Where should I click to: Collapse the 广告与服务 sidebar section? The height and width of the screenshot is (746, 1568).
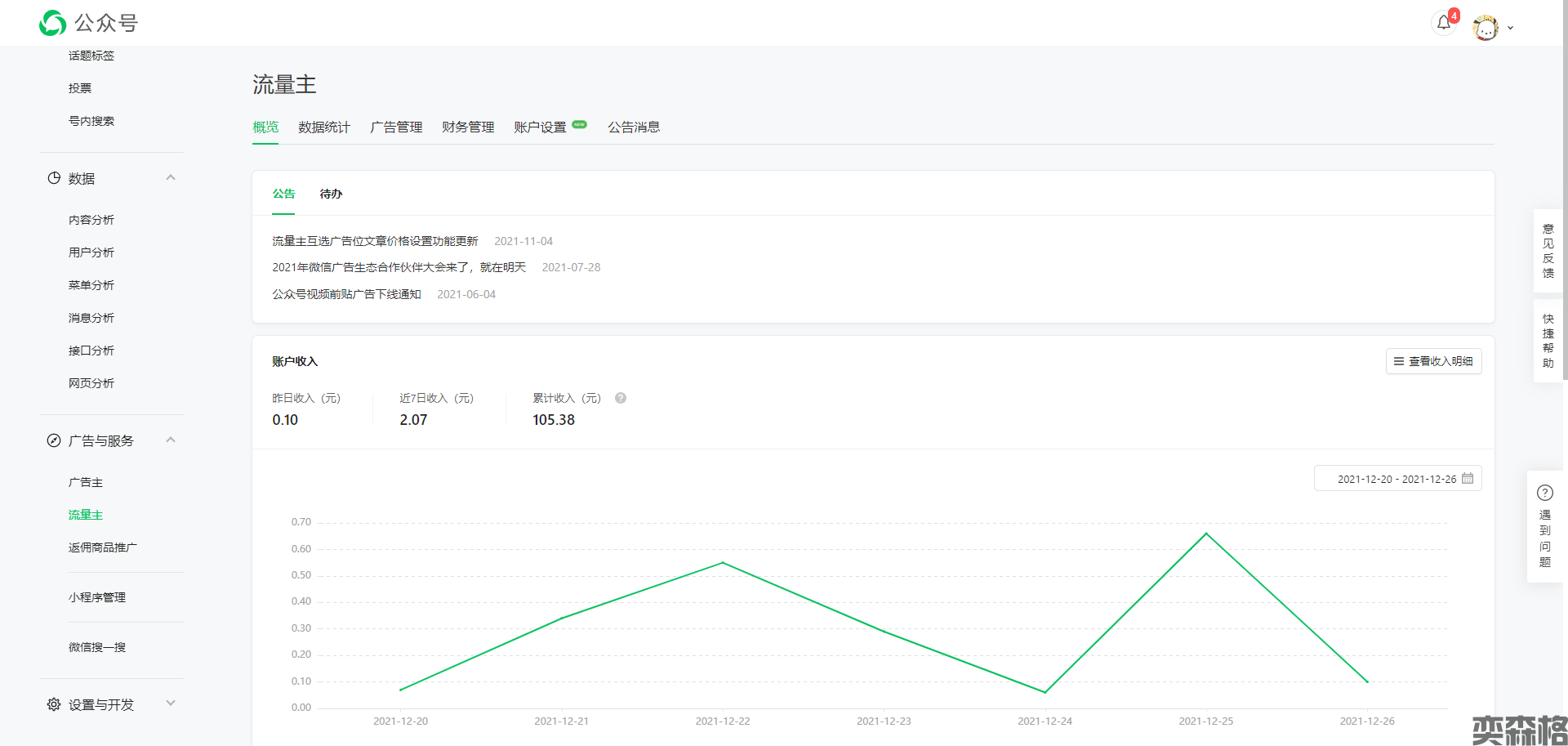click(x=171, y=440)
